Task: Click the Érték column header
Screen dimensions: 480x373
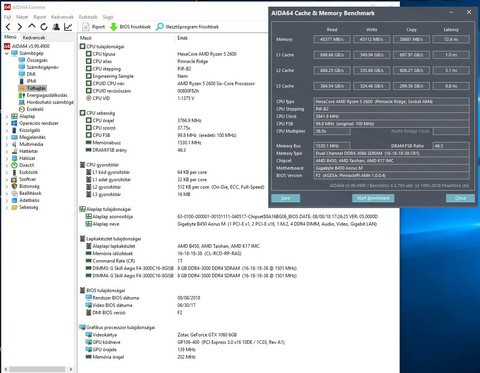Action: coord(182,38)
